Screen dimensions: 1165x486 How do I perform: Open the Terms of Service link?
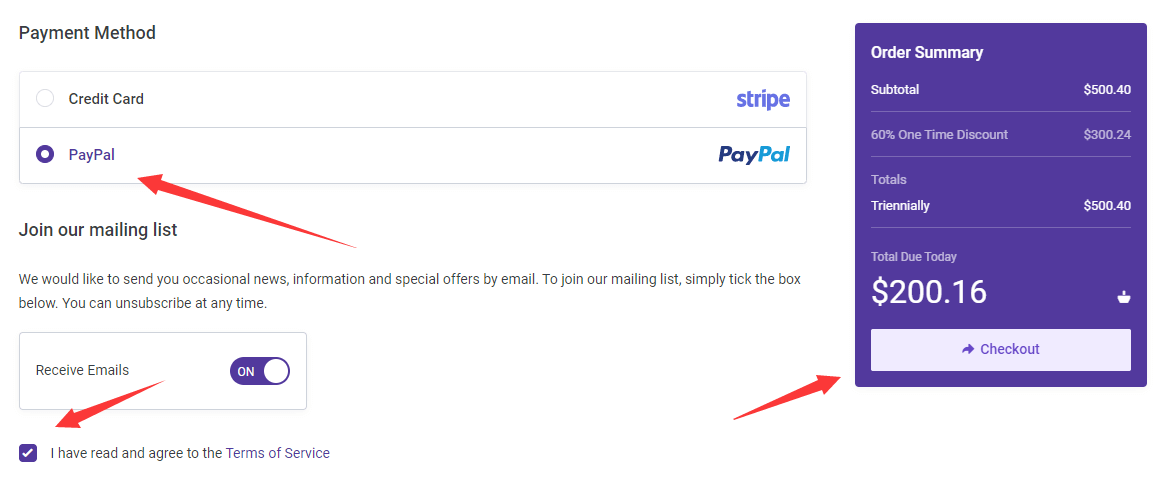[x=277, y=453]
